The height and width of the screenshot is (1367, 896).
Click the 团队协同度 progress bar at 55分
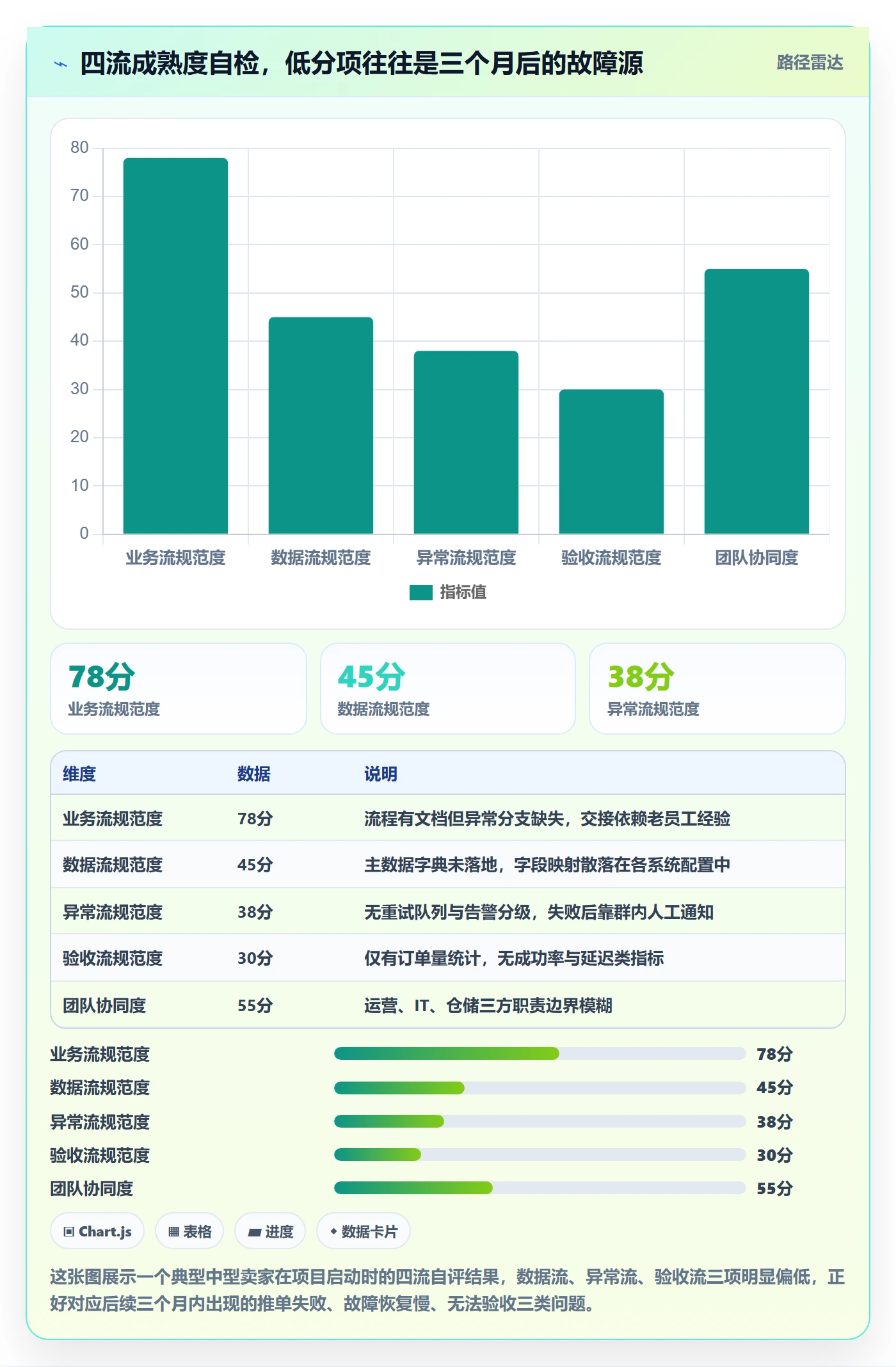pos(540,1188)
